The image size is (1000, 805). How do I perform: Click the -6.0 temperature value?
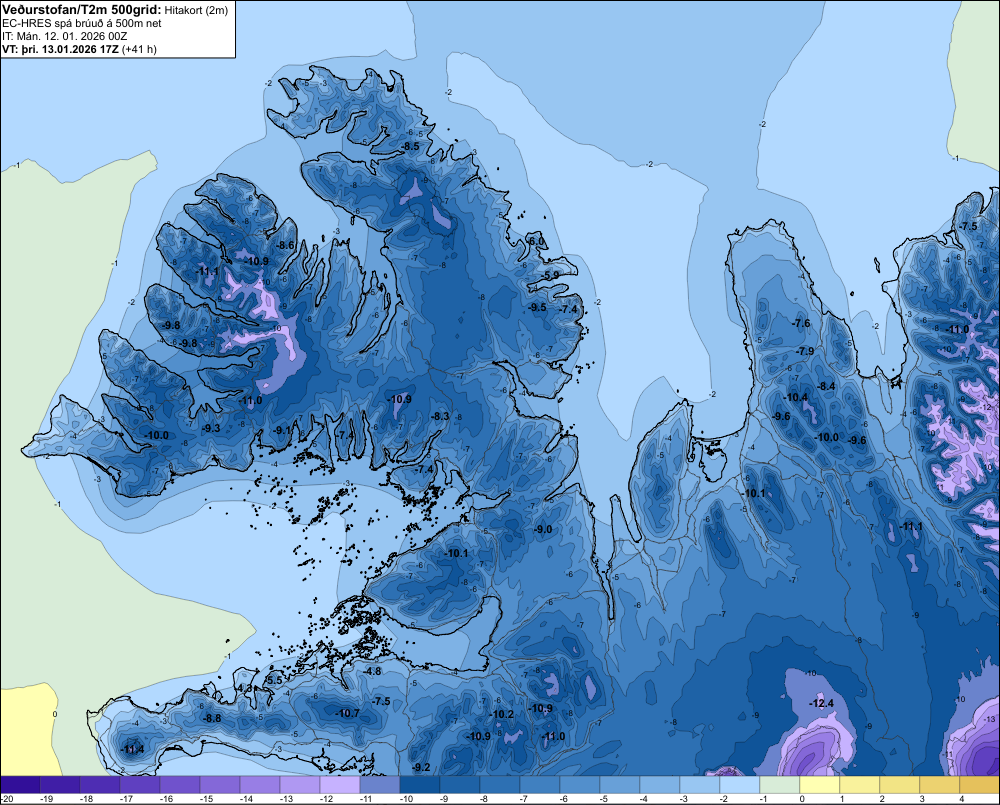pos(537,242)
